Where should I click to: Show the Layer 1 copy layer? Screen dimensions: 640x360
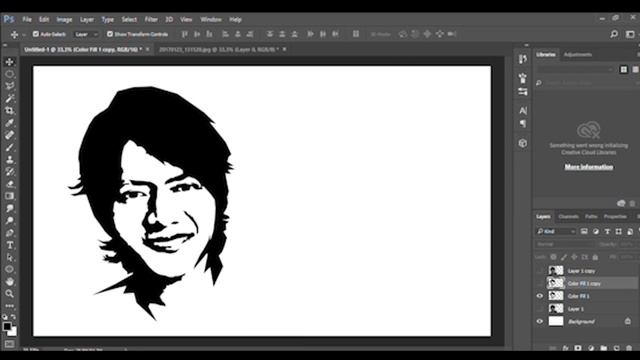click(x=540, y=271)
